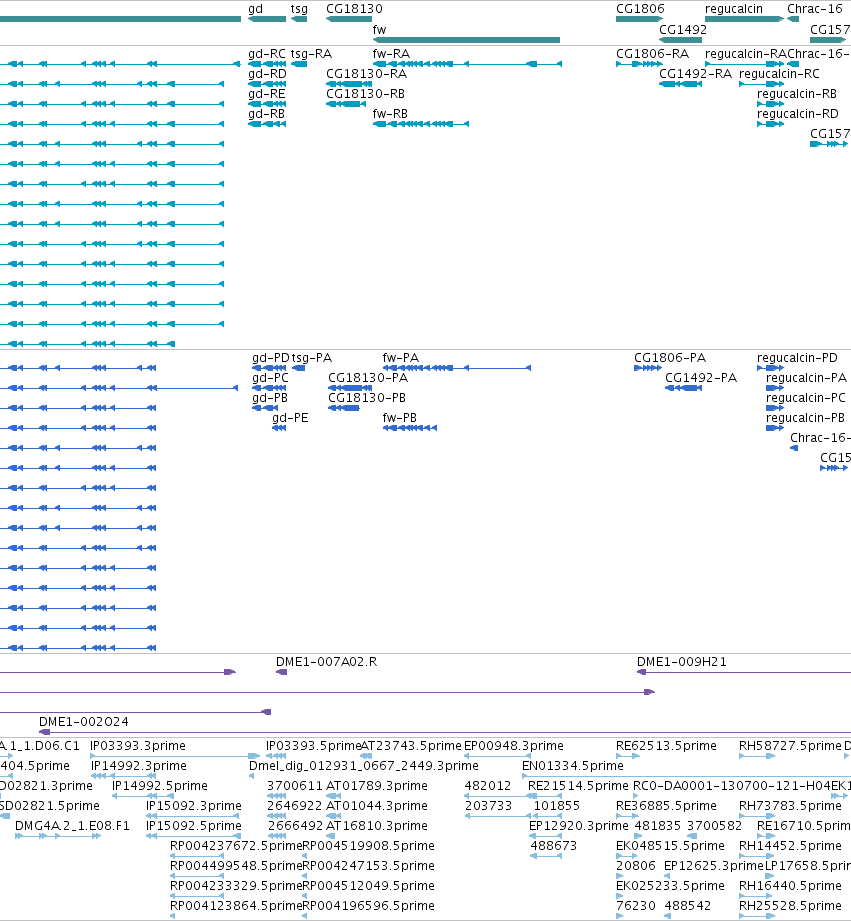
Task: Select the tsg gene label
Action: click(x=299, y=9)
